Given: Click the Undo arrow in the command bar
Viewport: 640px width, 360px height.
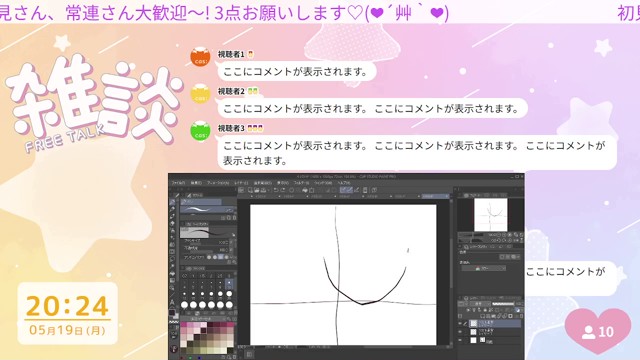Looking at the screenshot, I should [276, 190].
